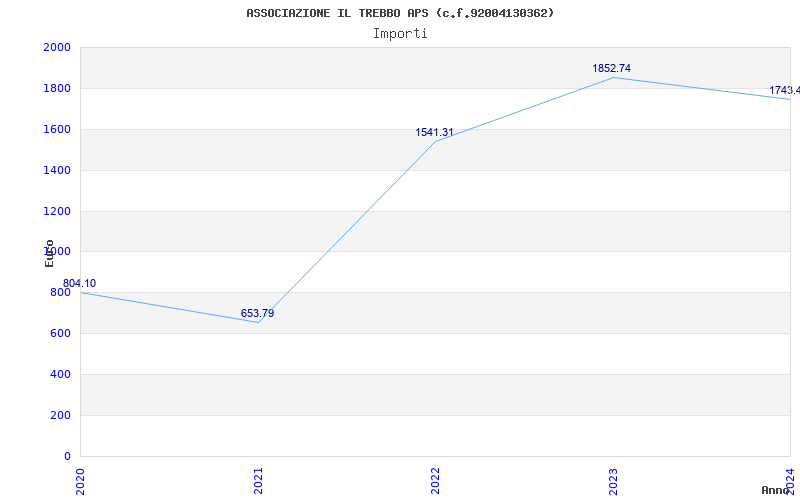Viewport: 800px width, 500px height.
Task: Click the Euro y-axis title
Action: tap(49, 253)
